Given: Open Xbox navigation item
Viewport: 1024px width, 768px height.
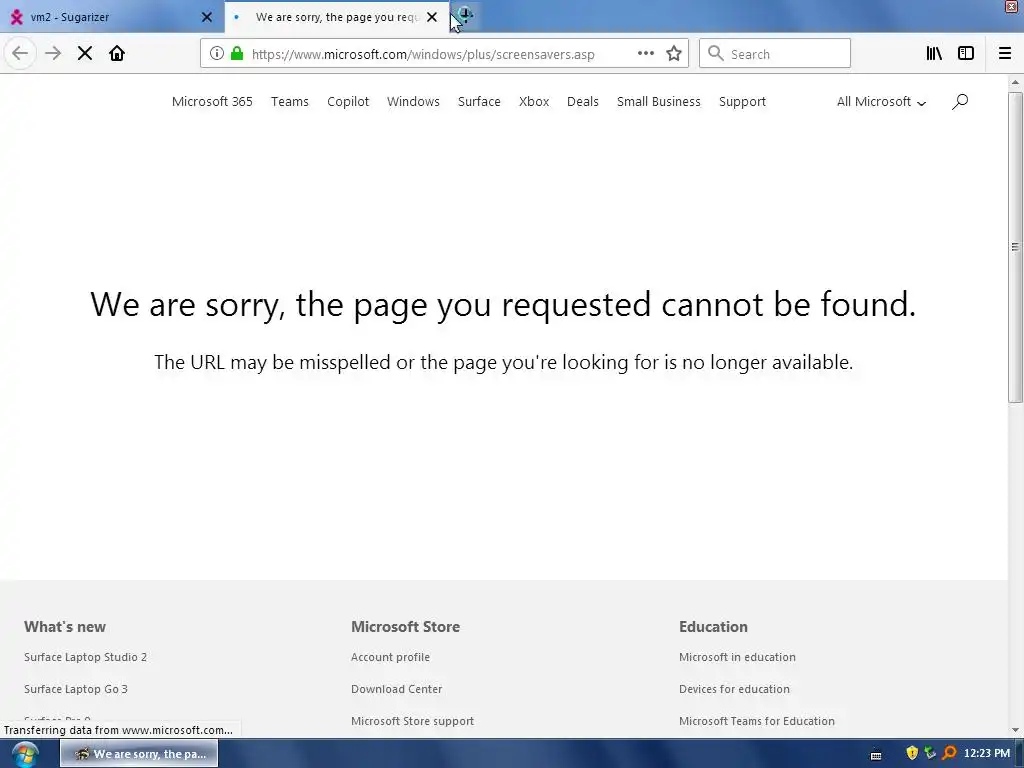Looking at the screenshot, I should point(534,102).
